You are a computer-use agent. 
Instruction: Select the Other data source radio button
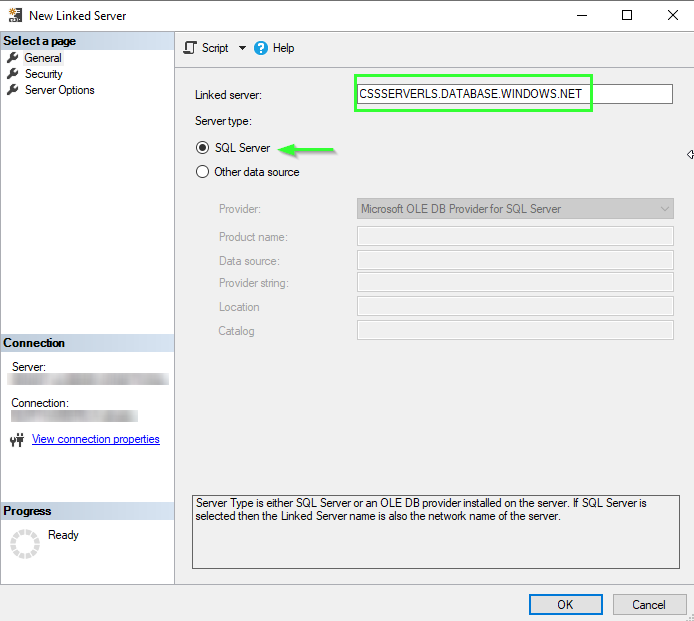[x=202, y=172]
